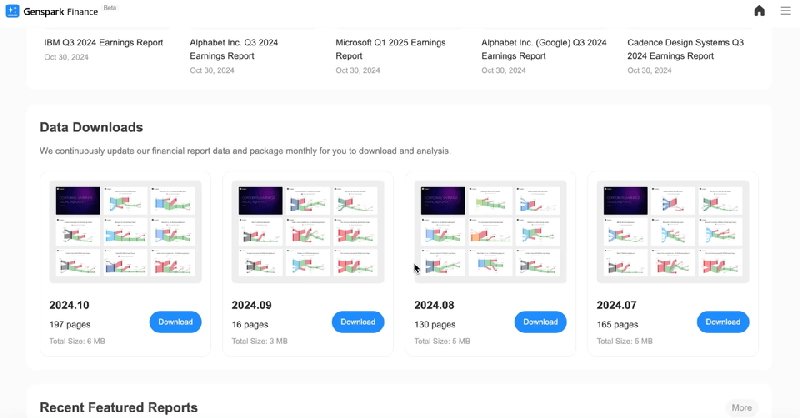Open IBM Q3 2024 Earnings Report
This screenshot has height=418, width=800.
click(104, 43)
